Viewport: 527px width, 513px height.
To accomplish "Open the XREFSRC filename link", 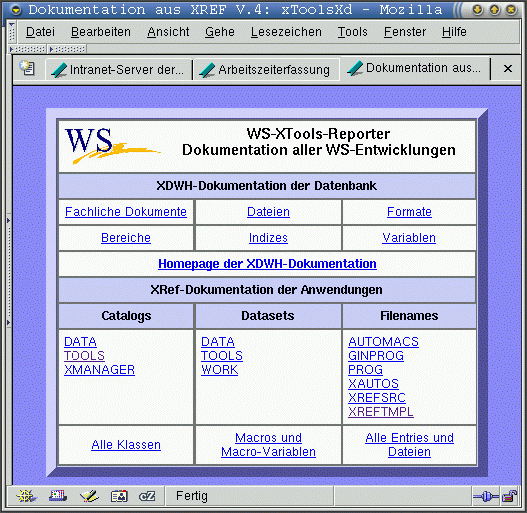I will [377, 398].
